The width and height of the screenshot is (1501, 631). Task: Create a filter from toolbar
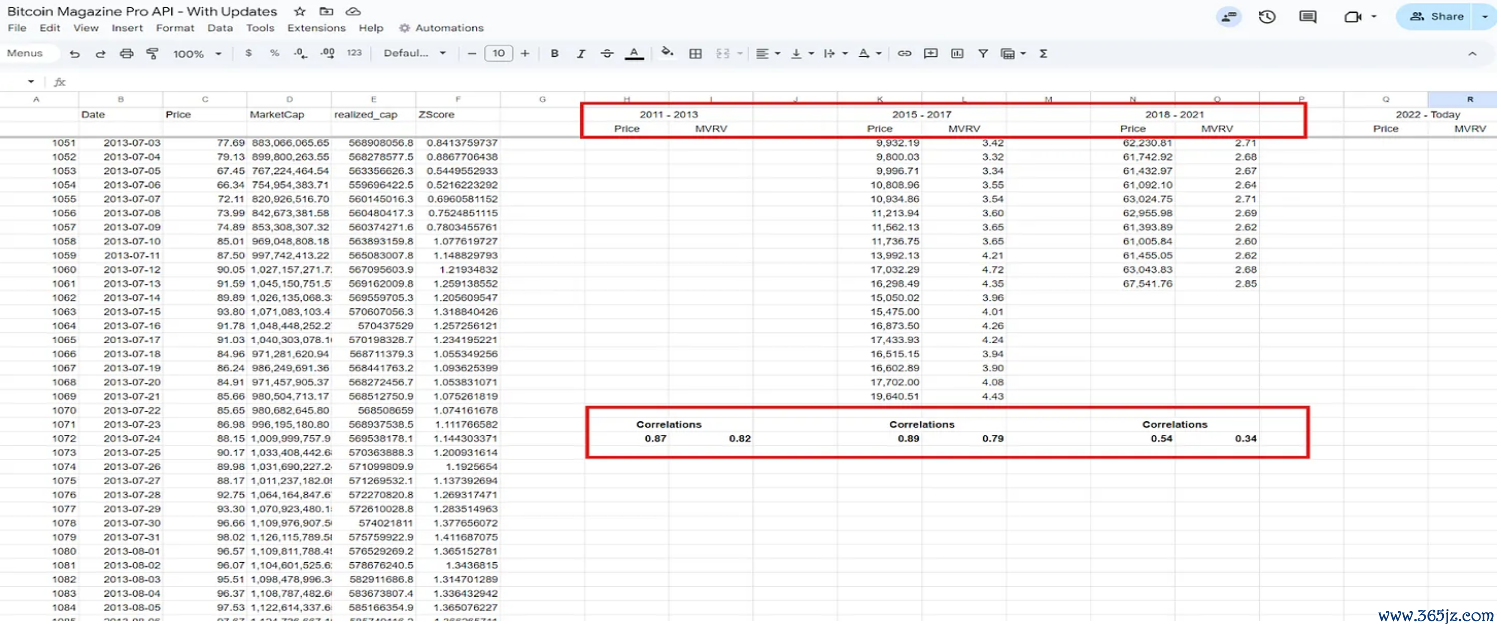pyautogui.click(x=983, y=54)
